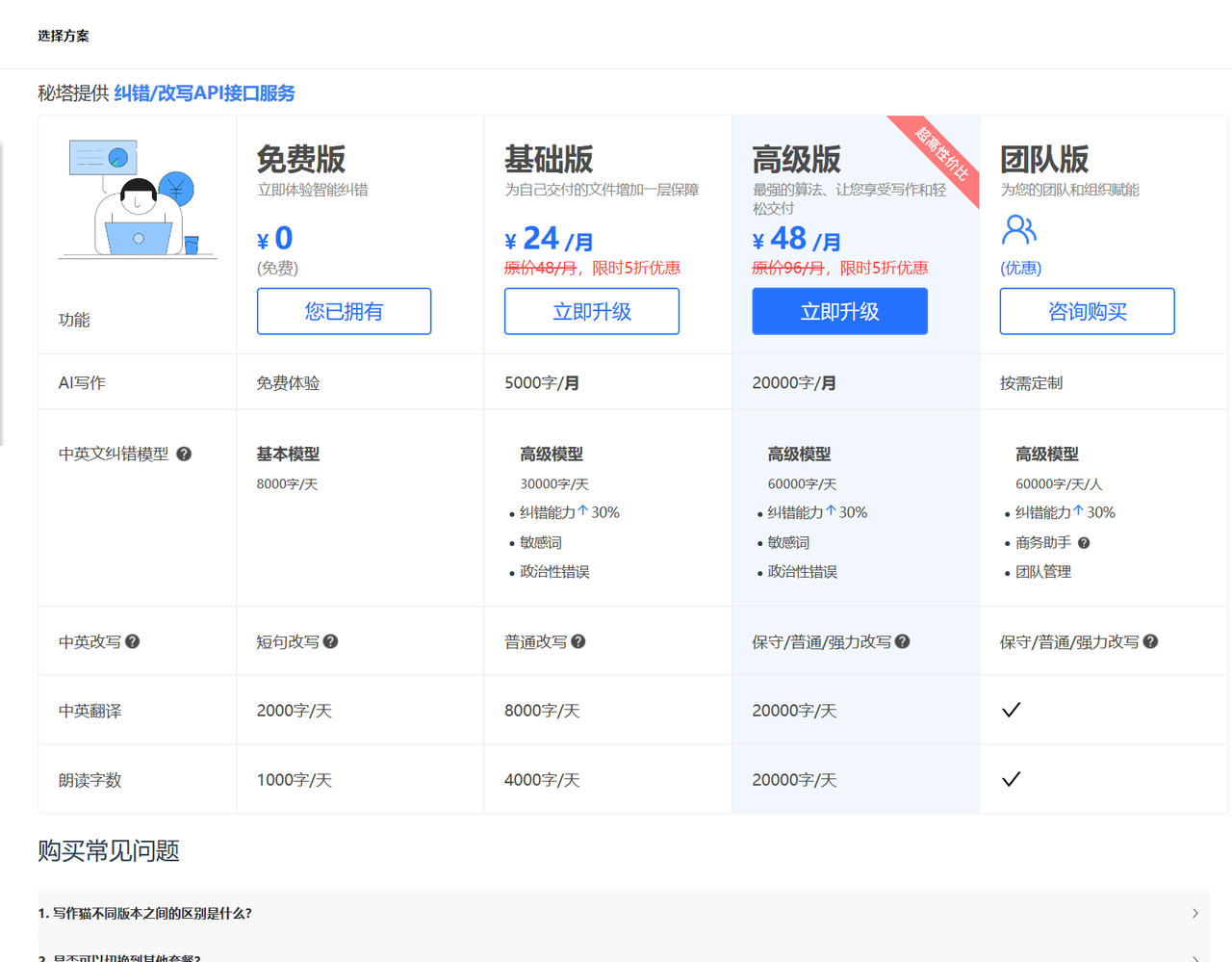1232x962 pixels.
Task: Click the 团队版 中英翻译 checkmark
Action: point(1011,711)
